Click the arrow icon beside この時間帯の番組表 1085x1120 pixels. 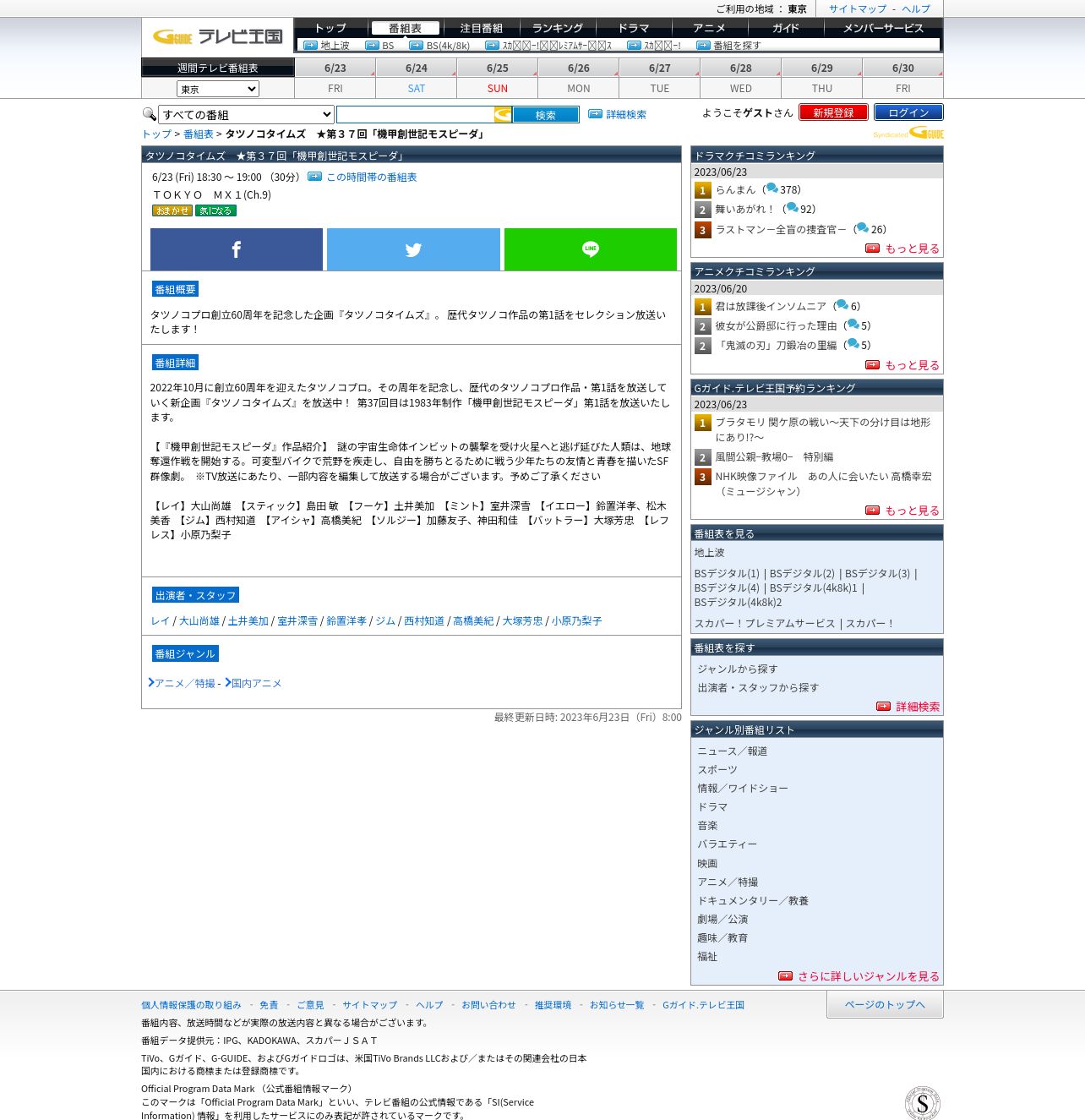tap(314, 177)
